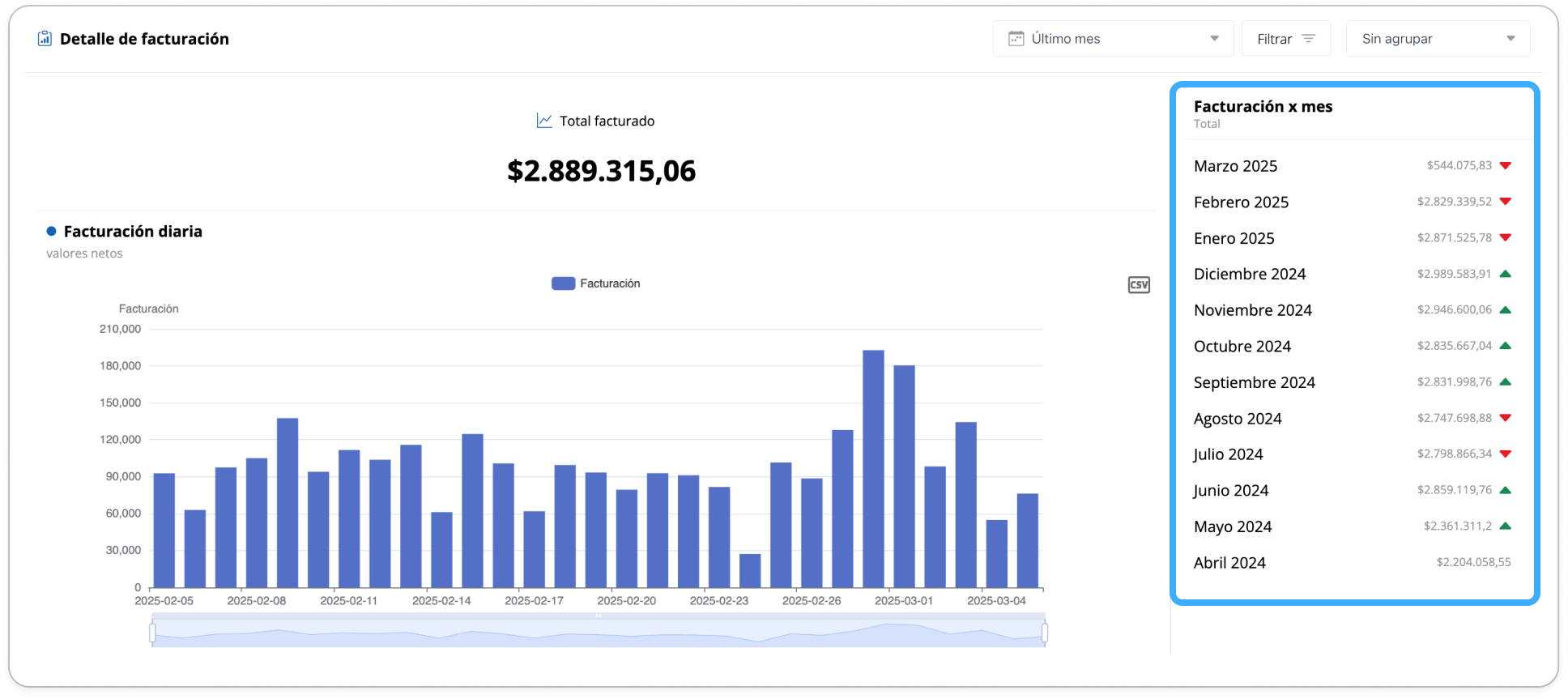Click the left handle of chart range slider
The image size is (1568, 699).
coord(152,632)
